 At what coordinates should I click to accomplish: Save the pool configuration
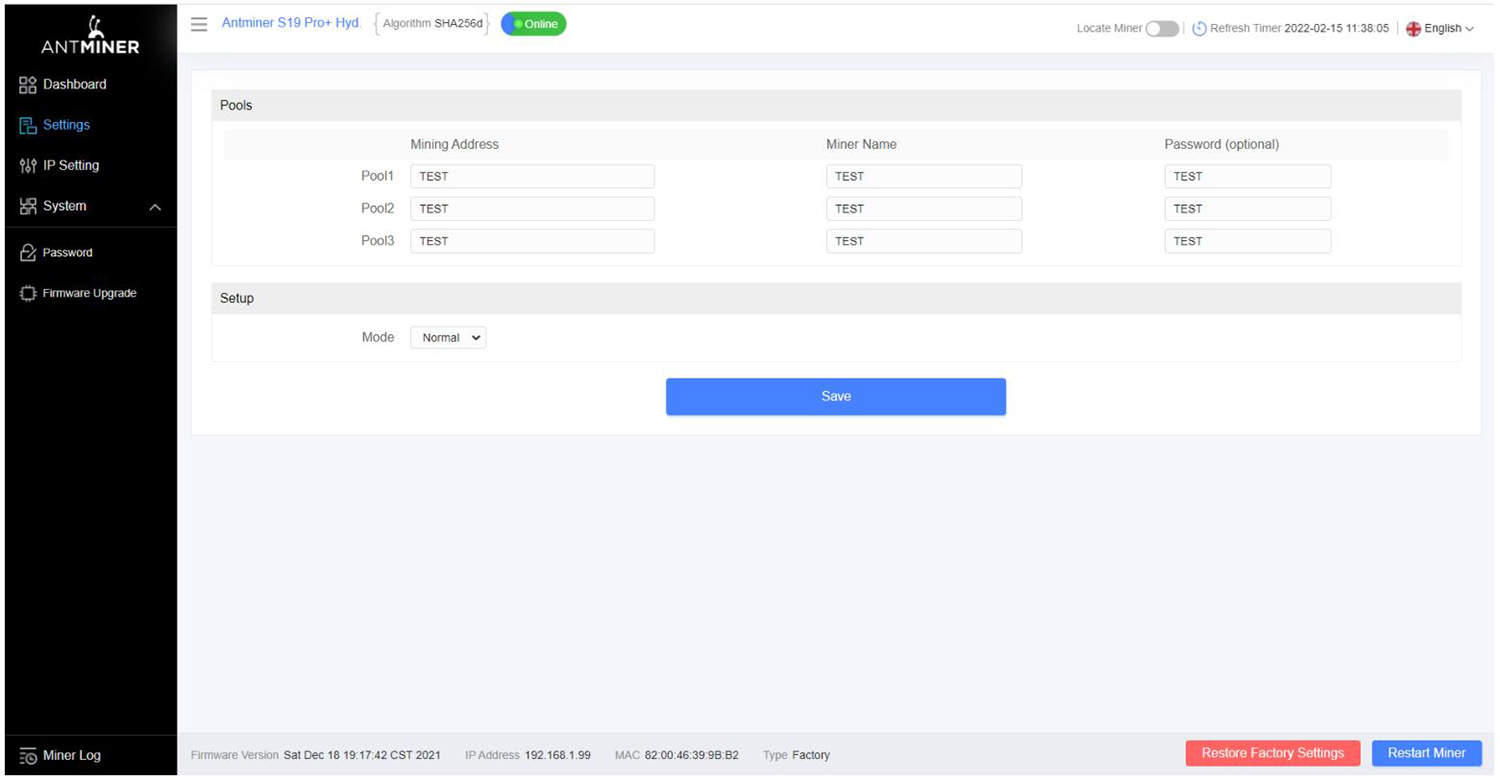coord(836,396)
